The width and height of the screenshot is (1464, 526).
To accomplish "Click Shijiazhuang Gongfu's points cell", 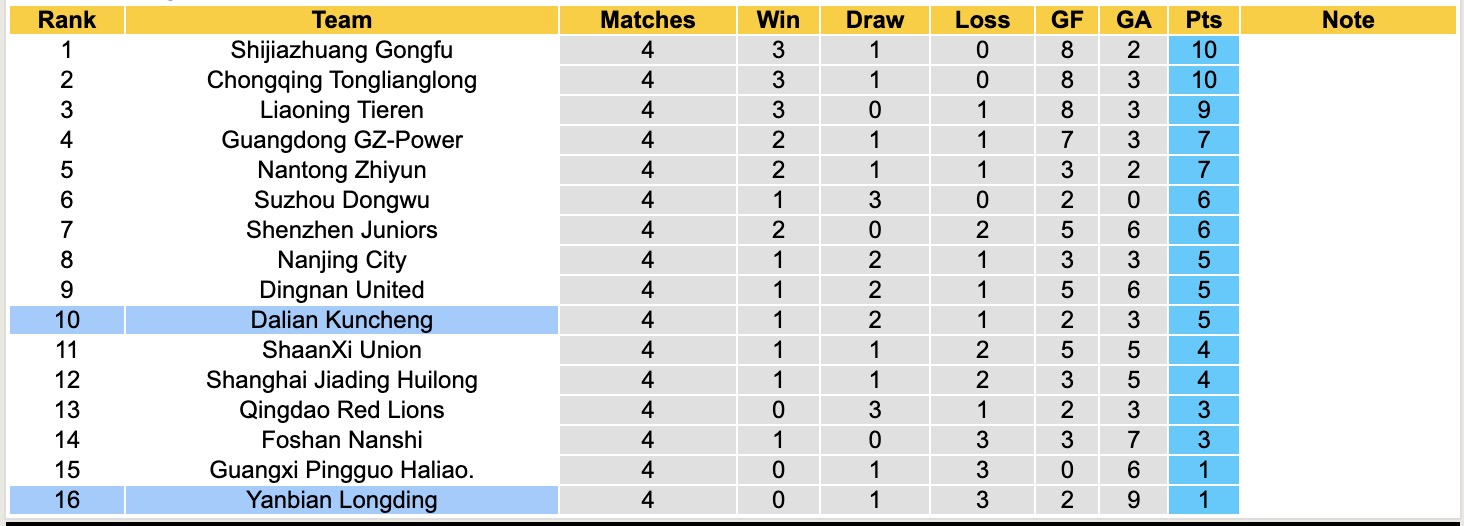I will tap(1203, 50).
